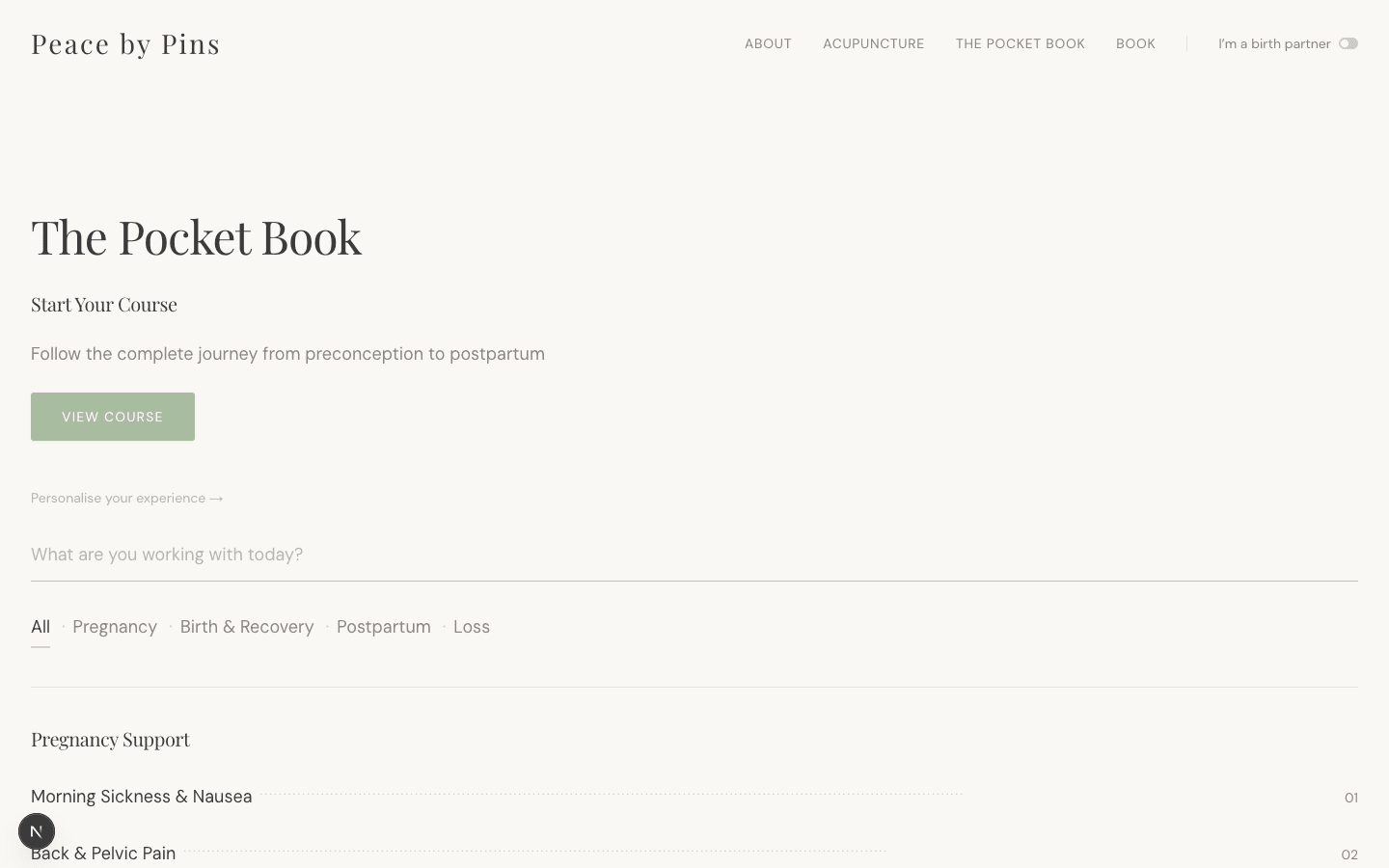Open the chat widget with the N badge
The image size is (1389, 868).
coord(37,830)
